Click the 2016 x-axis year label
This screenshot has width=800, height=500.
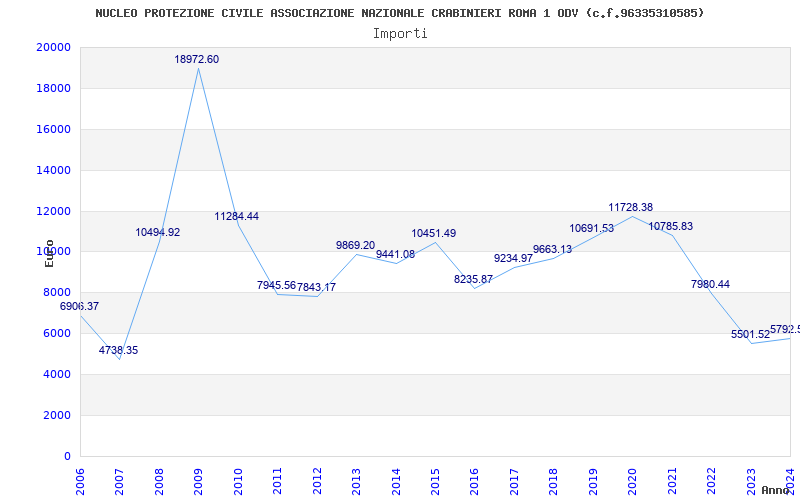[x=474, y=482]
